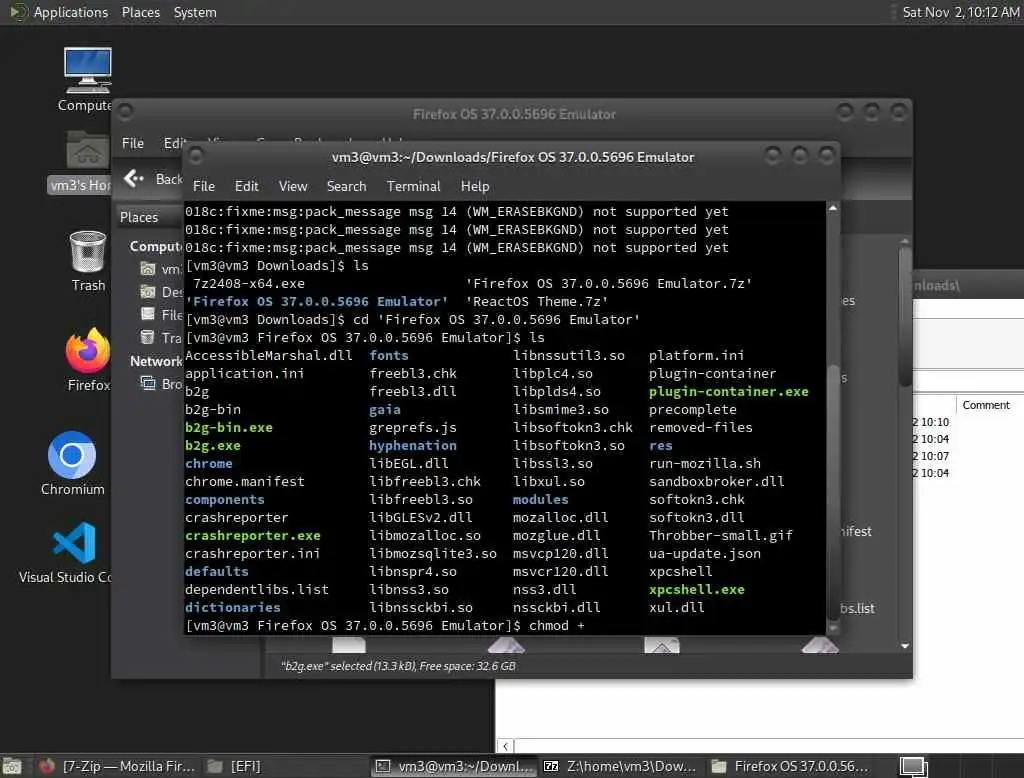The image size is (1024, 778).
Task: Select Browse Network icon in Places sidebar
Action: coord(148,383)
